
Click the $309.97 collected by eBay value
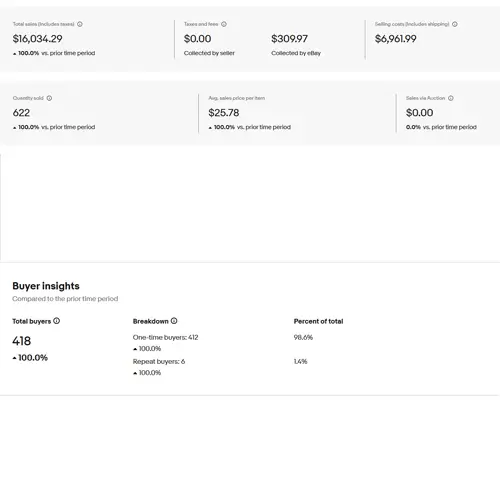(x=289, y=39)
